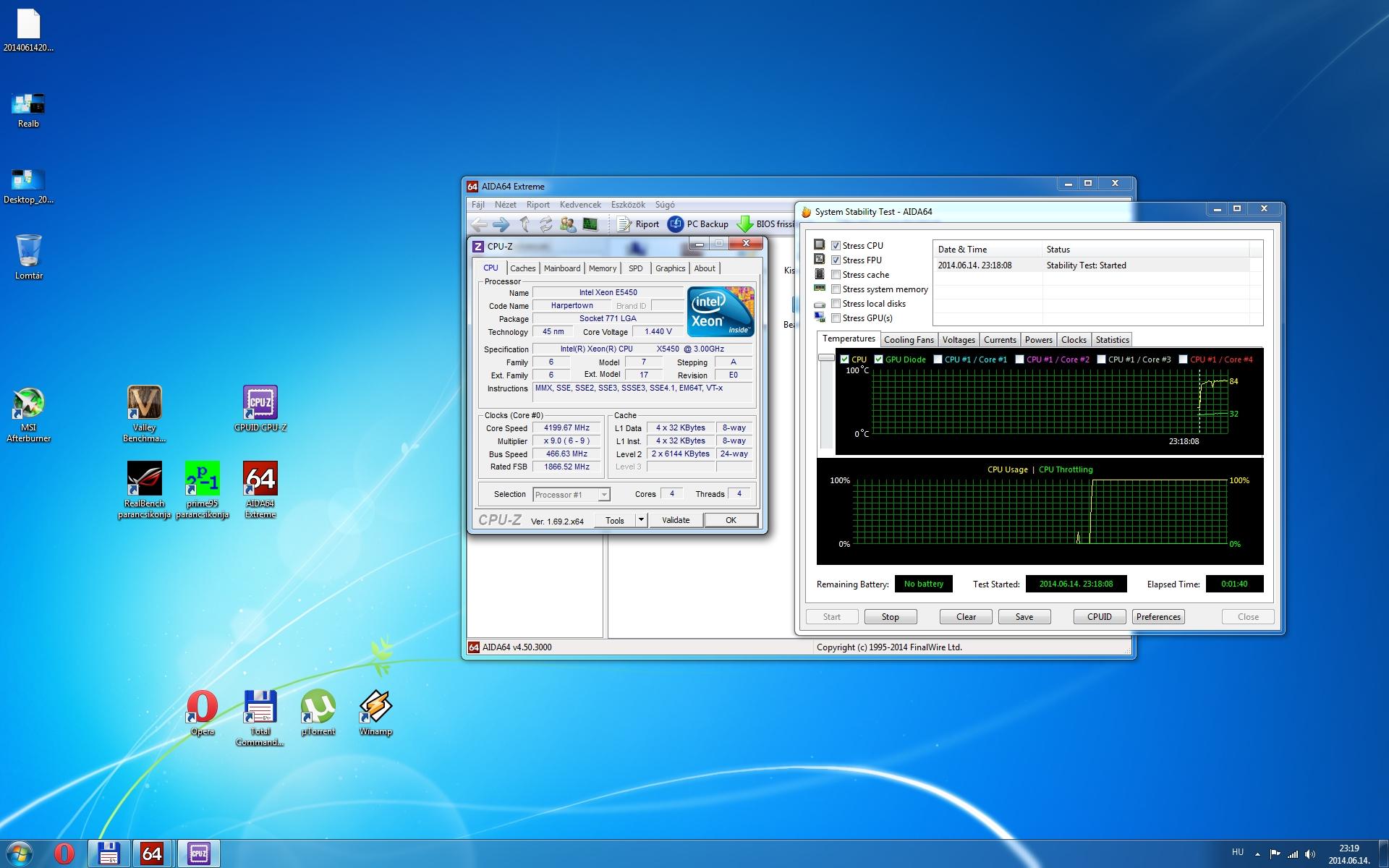Viewport: 1389px width, 868px height.
Task: Click the Validate button in CPU-Z
Action: 675,520
